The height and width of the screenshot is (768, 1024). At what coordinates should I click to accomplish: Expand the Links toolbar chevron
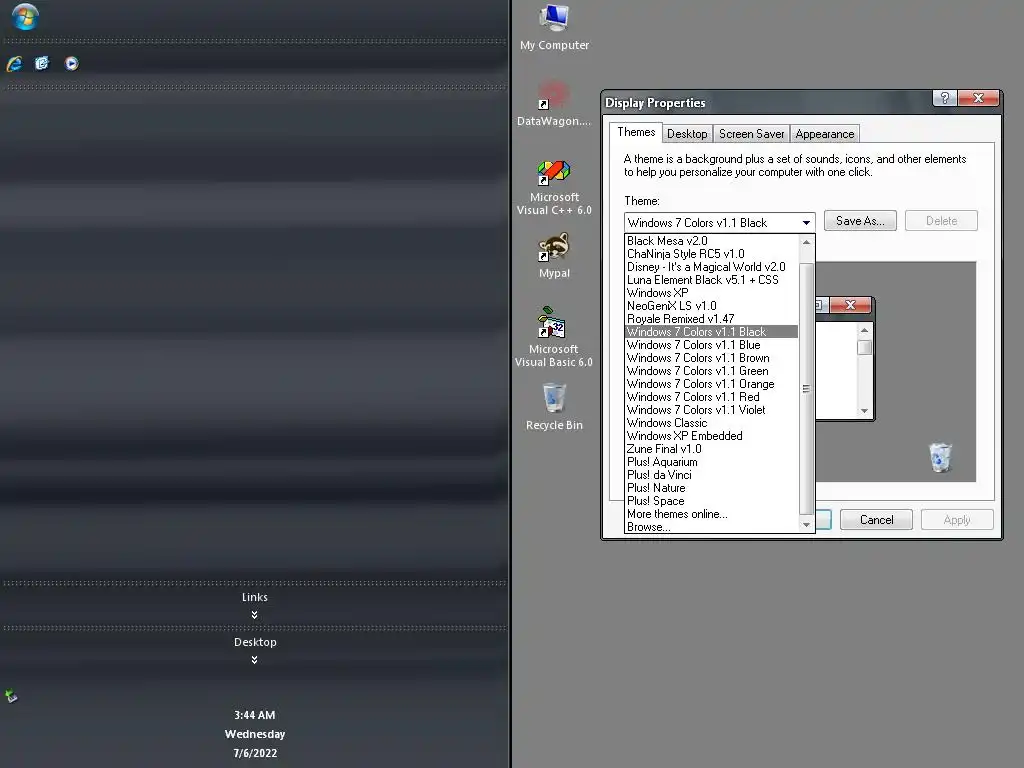(255, 615)
